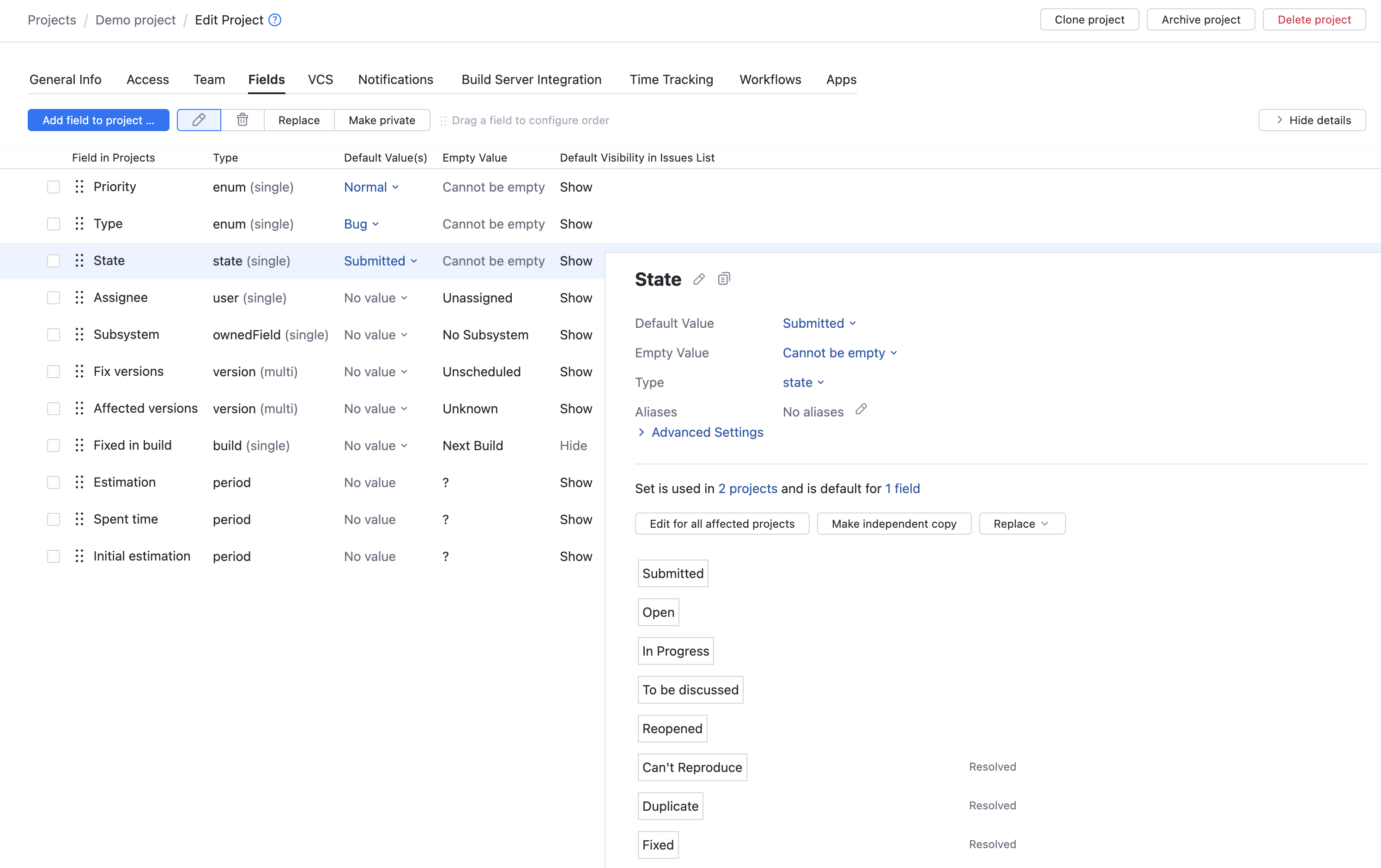Open the Time Tracking tab
Image resolution: width=1381 pixels, height=868 pixels.
pyautogui.click(x=671, y=80)
